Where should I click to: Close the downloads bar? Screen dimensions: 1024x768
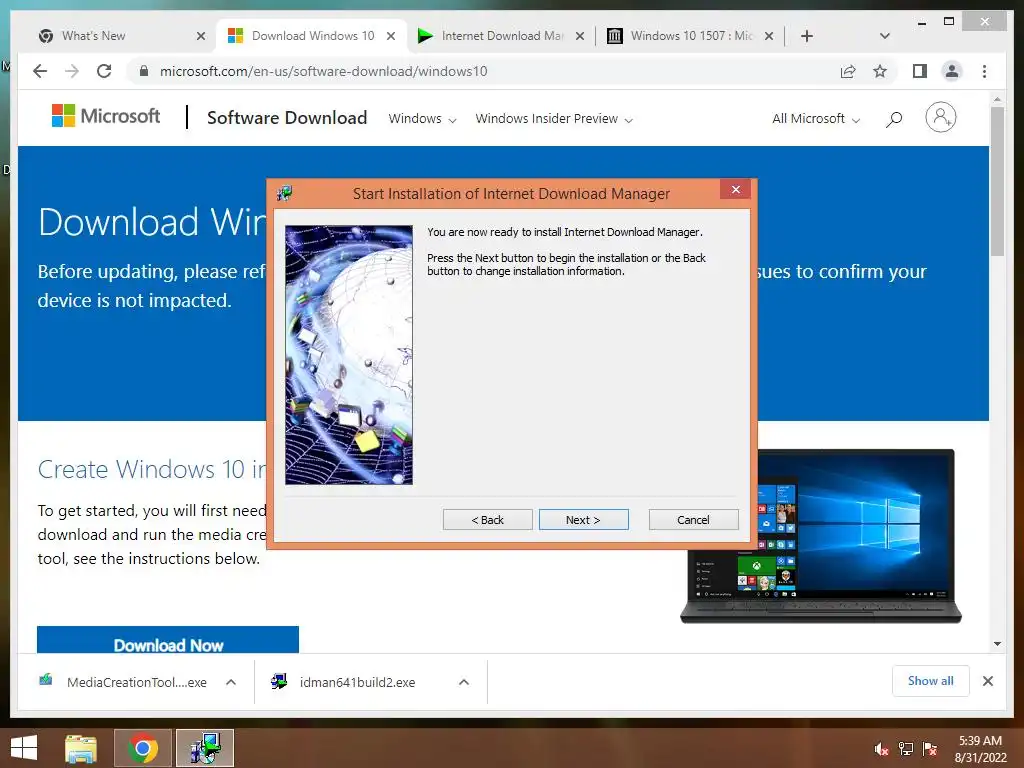tap(987, 681)
